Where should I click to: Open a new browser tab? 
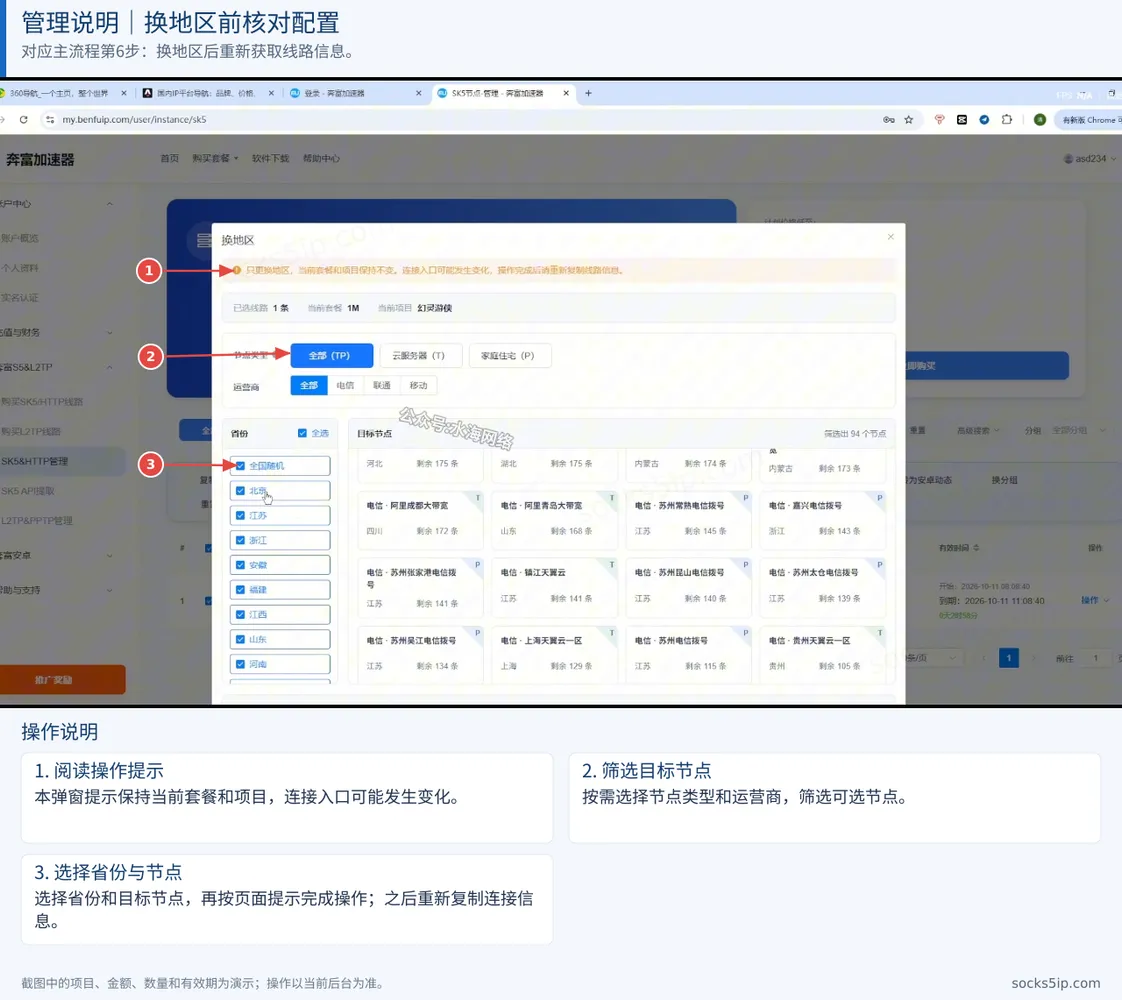pyautogui.click(x=588, y=93)
